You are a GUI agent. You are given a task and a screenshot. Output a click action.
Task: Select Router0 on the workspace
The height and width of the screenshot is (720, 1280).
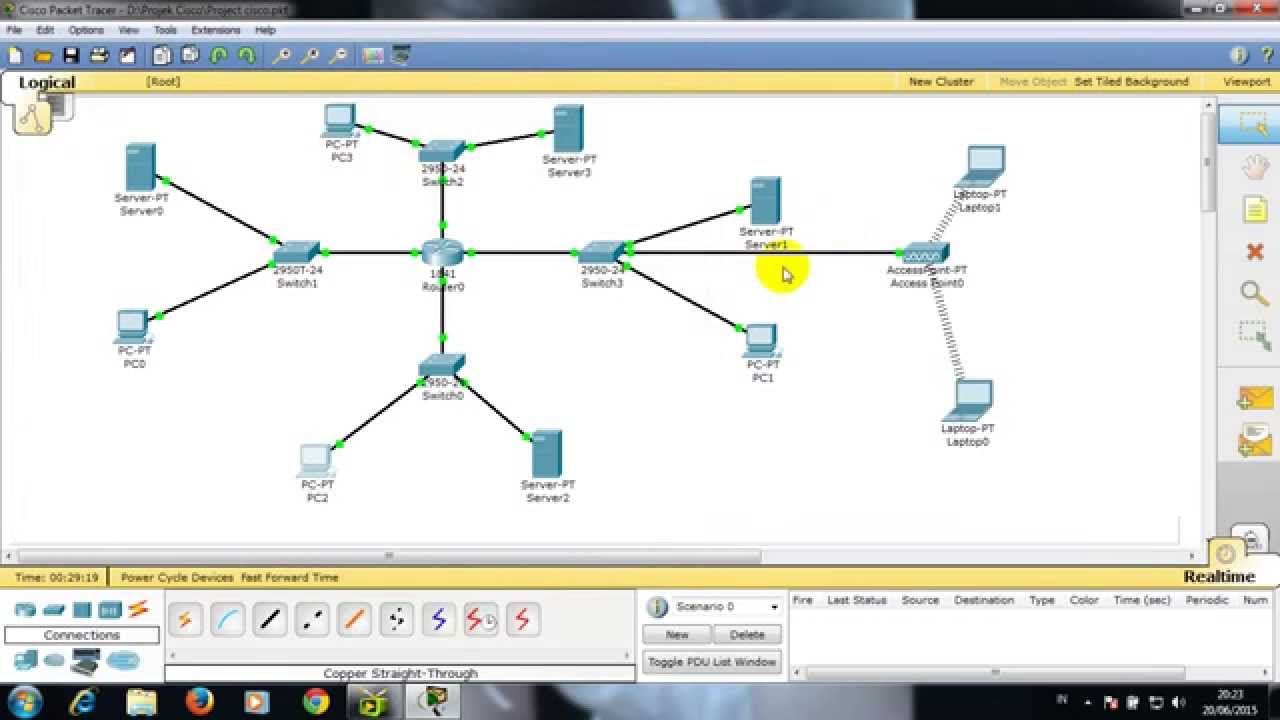441,254
